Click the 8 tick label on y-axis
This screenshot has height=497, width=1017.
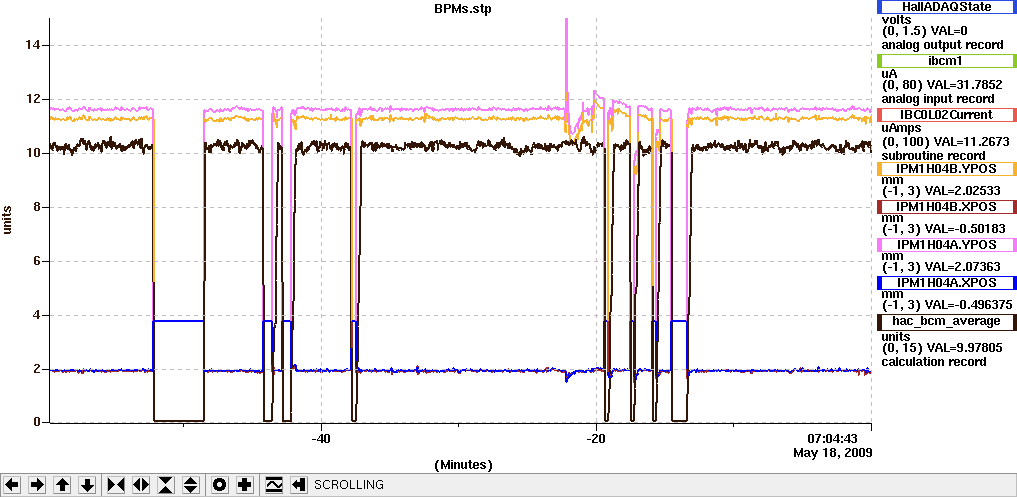(x=36, y=207)
